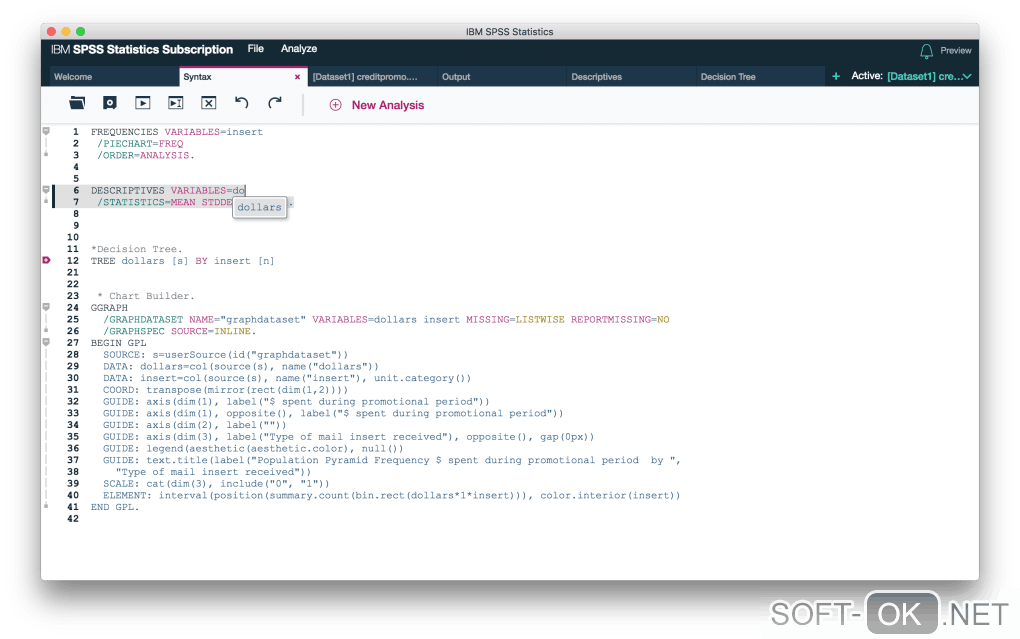Click the folded-block marker on line 12
The image size is (1020, 639).
point(46,260)
